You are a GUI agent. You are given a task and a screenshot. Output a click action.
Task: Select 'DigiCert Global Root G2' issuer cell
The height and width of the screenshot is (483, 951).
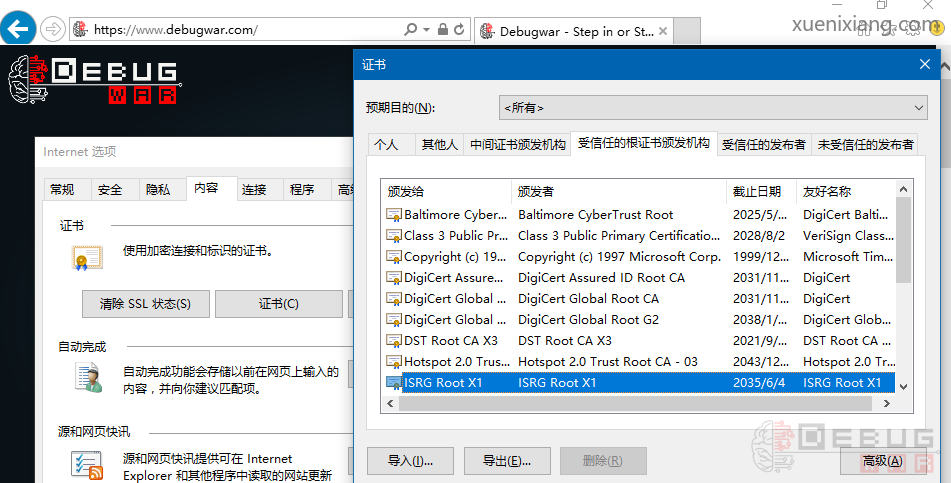point(588,320)
